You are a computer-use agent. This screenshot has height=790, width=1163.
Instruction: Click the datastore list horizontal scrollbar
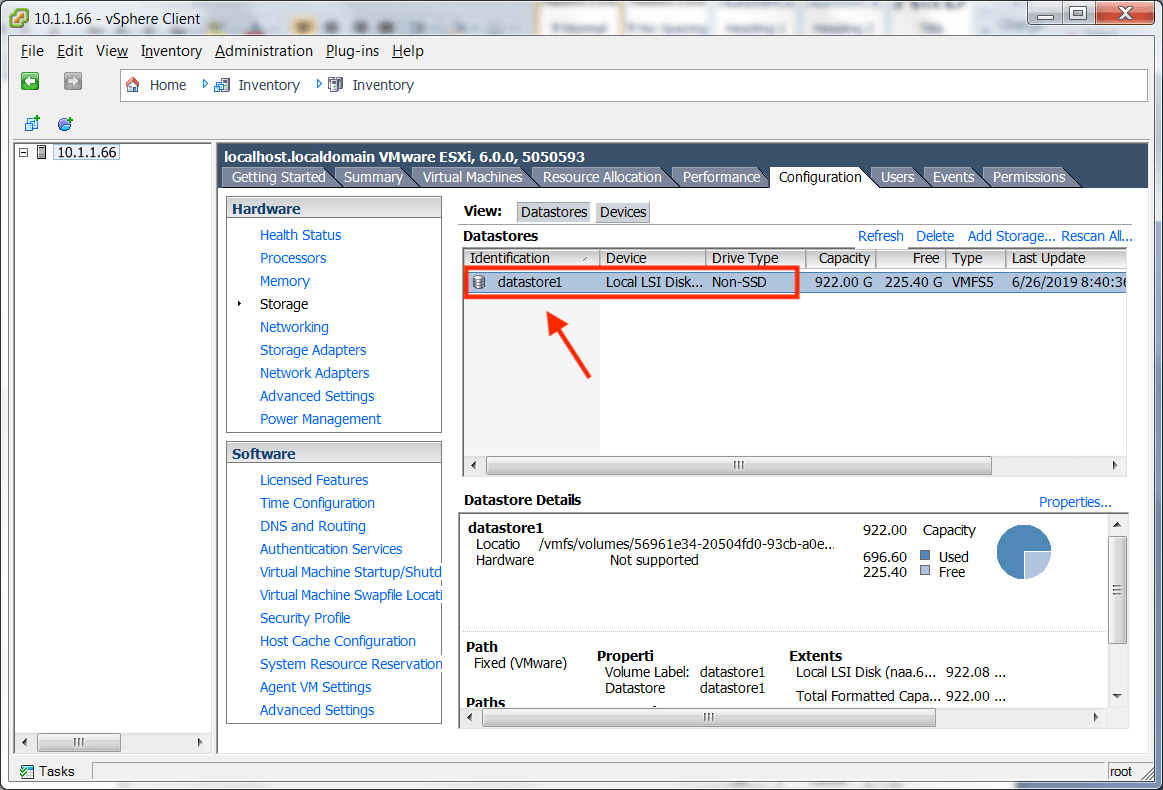coord(739,465)
